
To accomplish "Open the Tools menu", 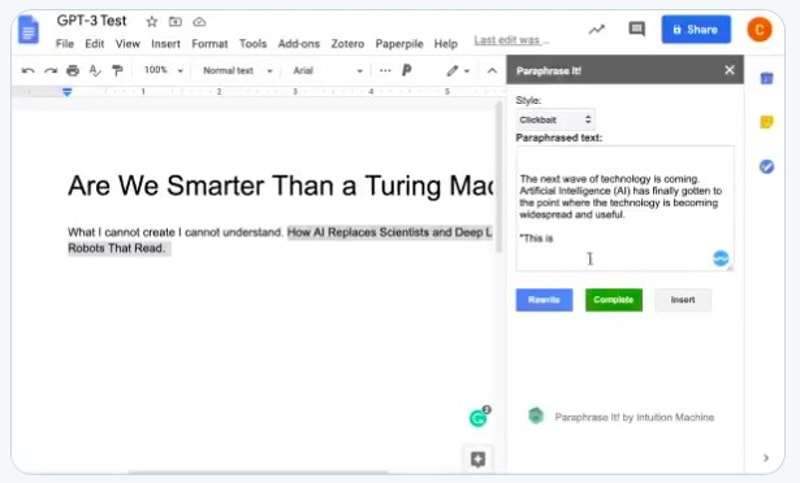I will pyautogui.click(x=253, y=44).
